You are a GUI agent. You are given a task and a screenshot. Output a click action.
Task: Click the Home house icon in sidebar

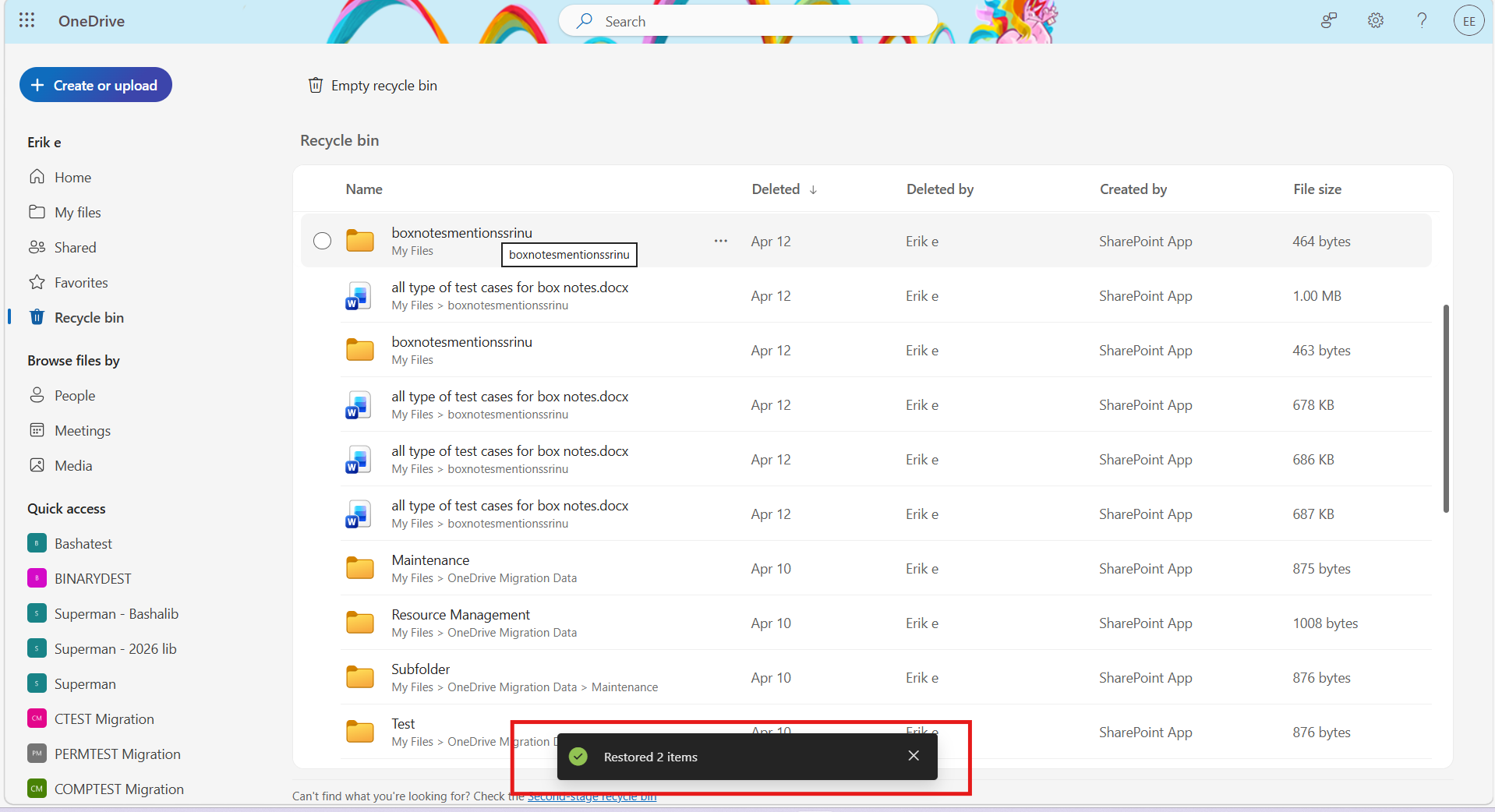(x=37, y=177)
